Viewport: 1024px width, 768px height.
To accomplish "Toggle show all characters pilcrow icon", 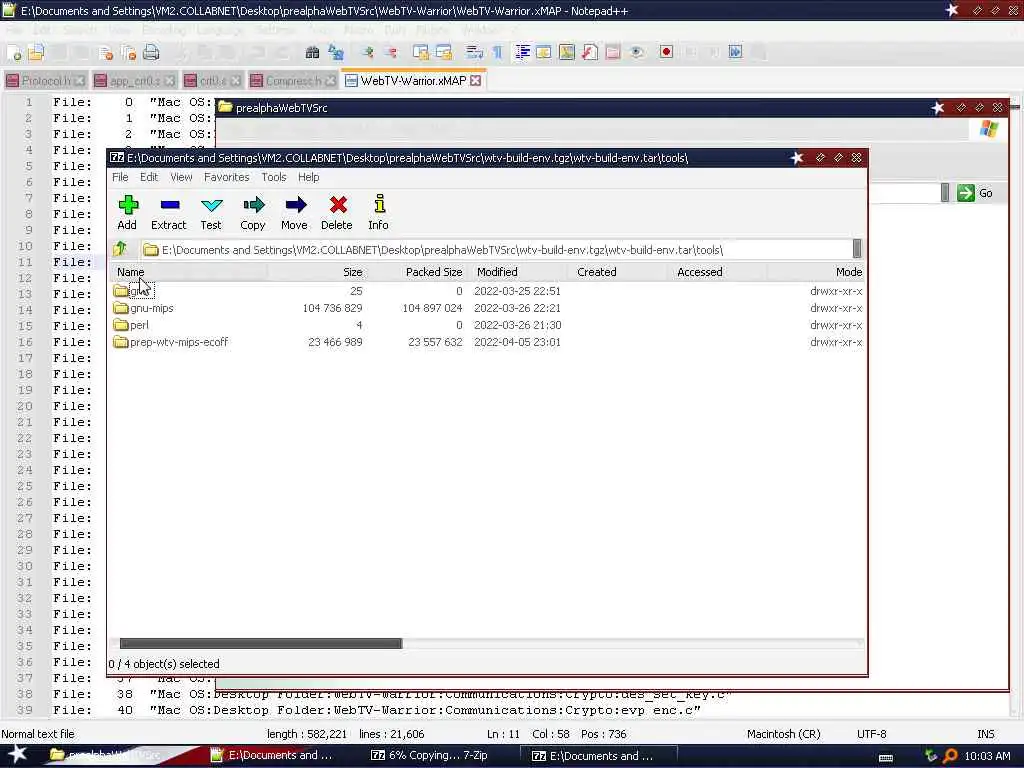I will click(x=498, y=52).
